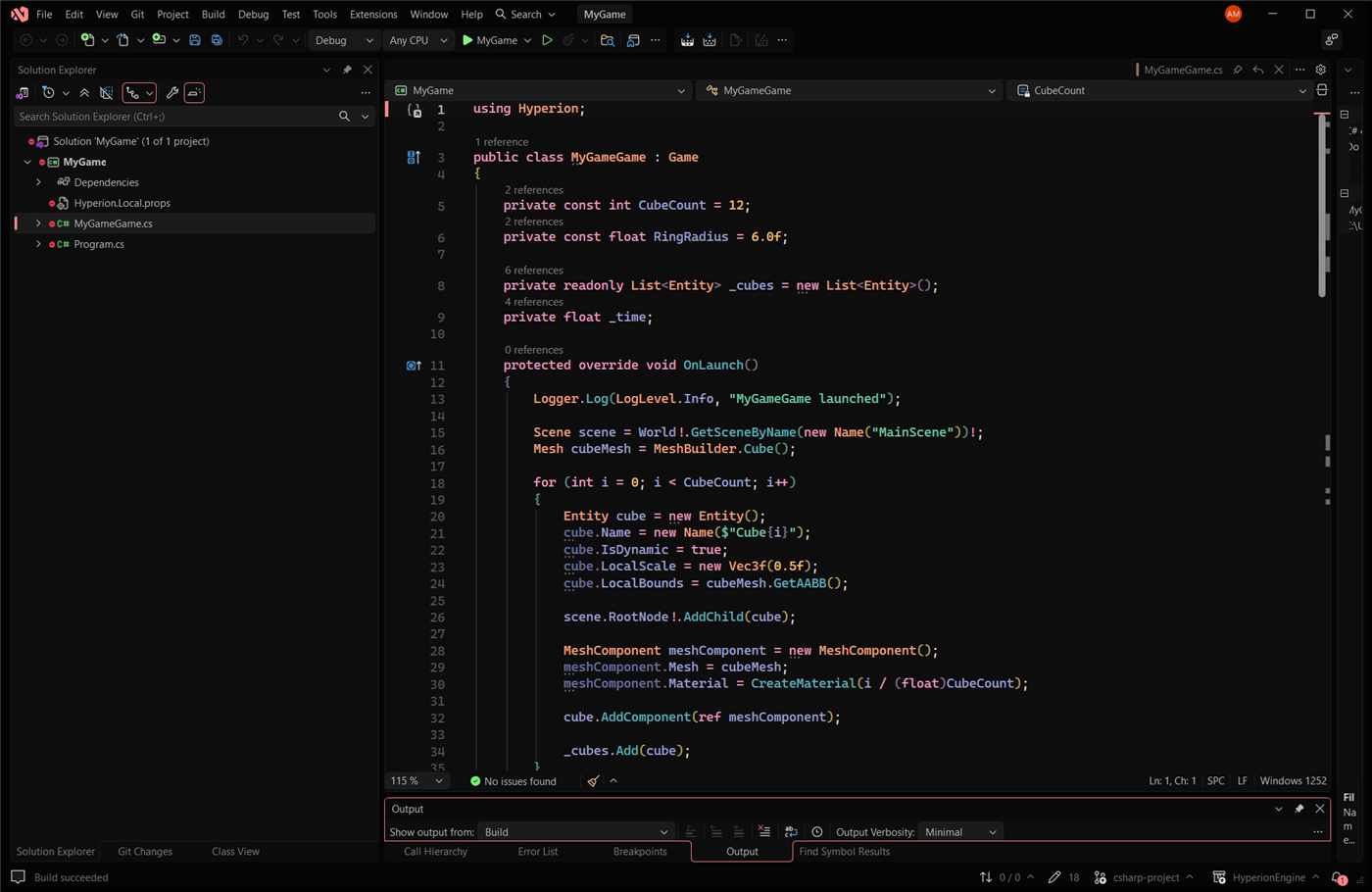Toggle Show All Files in Solution Explorer
This screenshot has width=1372, height=892.
click(106, 92)
